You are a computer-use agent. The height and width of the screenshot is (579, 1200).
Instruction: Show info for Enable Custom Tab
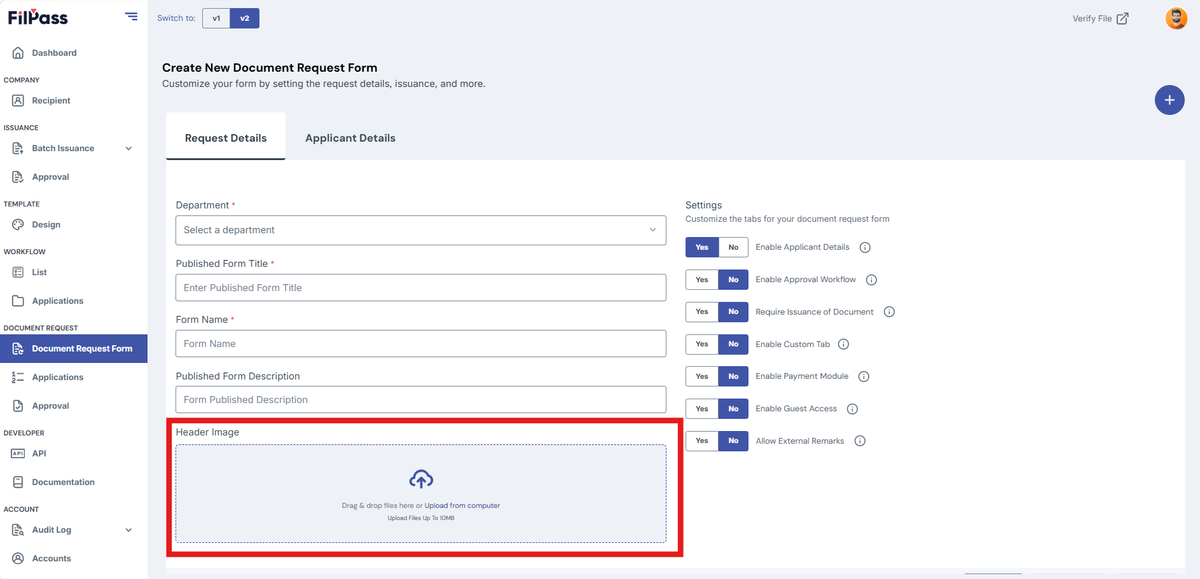[843, 344]
